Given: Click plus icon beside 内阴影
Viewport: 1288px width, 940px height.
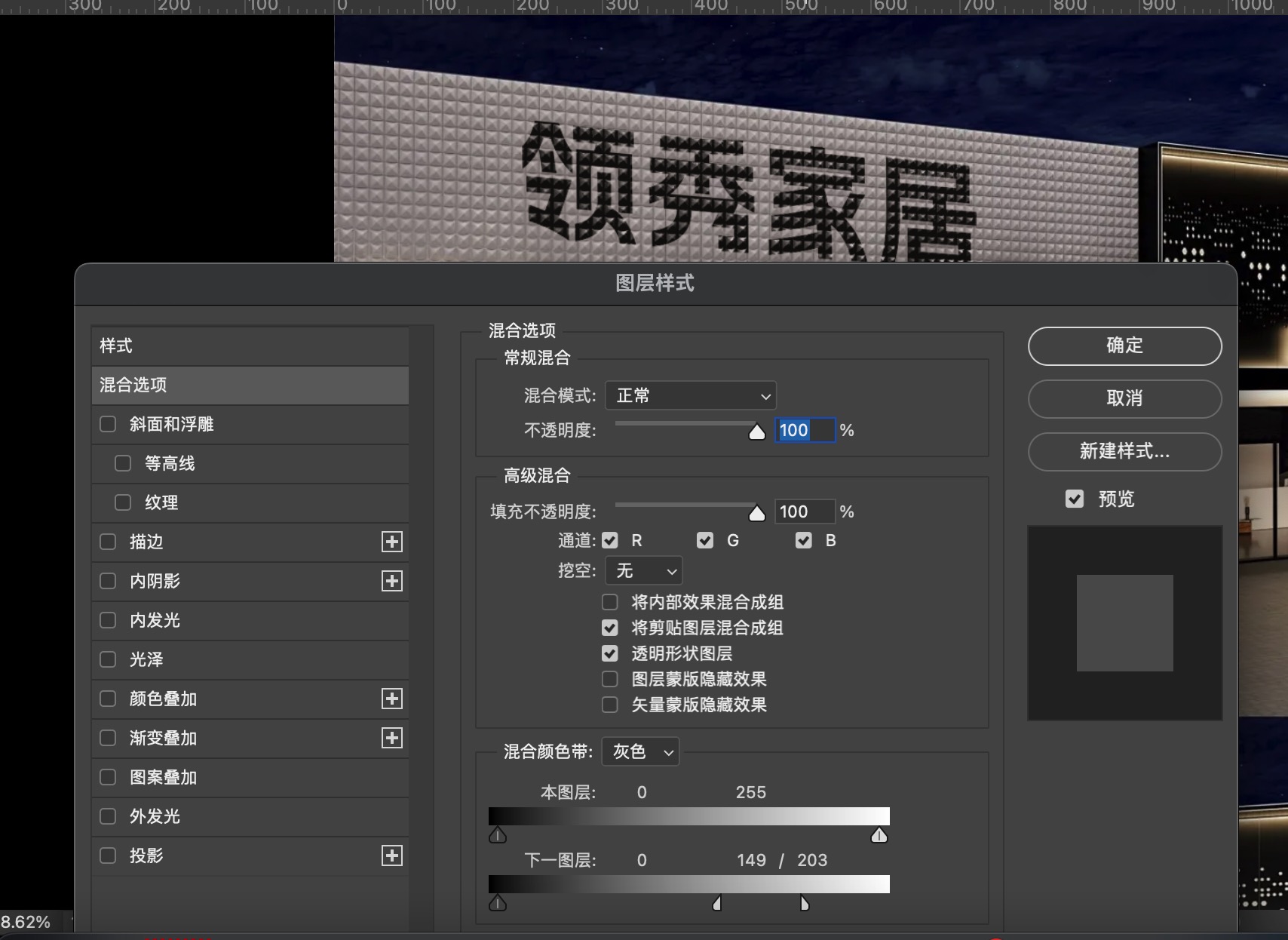Looking at the screenshot, I should tap(391, 581).
